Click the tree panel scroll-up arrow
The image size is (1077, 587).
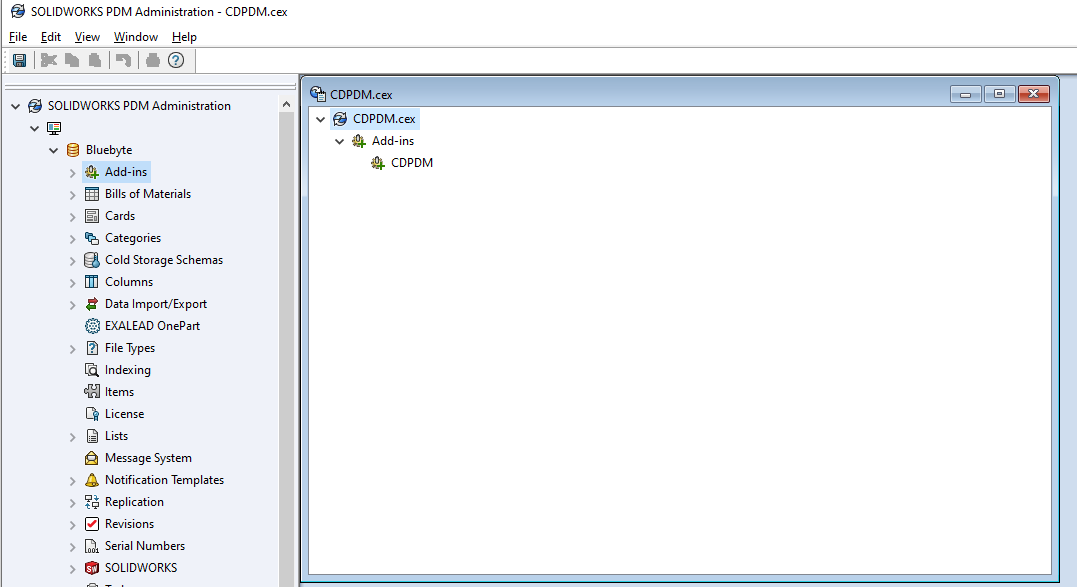click(x=286, y=104)
